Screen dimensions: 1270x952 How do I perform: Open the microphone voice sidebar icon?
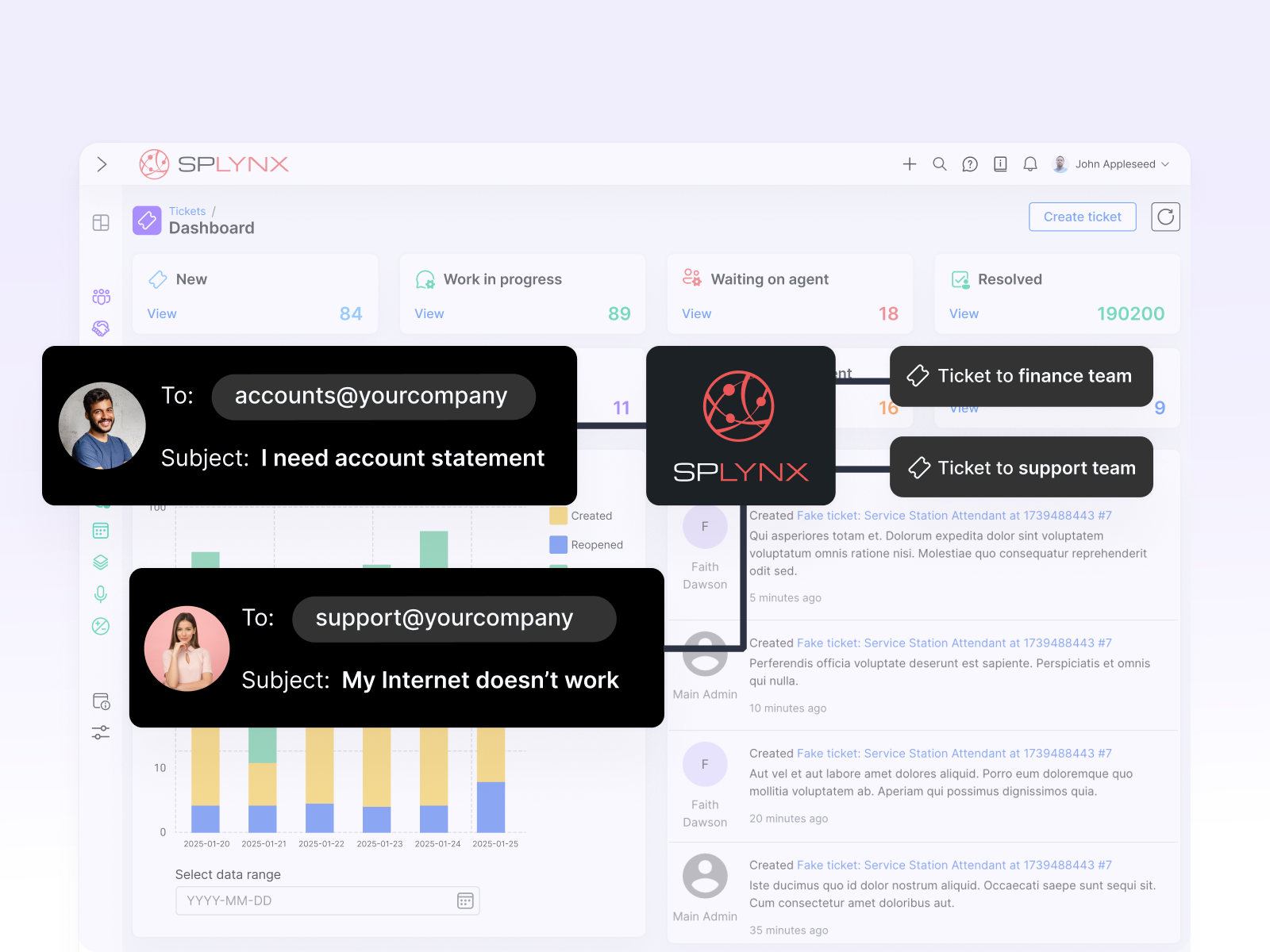101,594
